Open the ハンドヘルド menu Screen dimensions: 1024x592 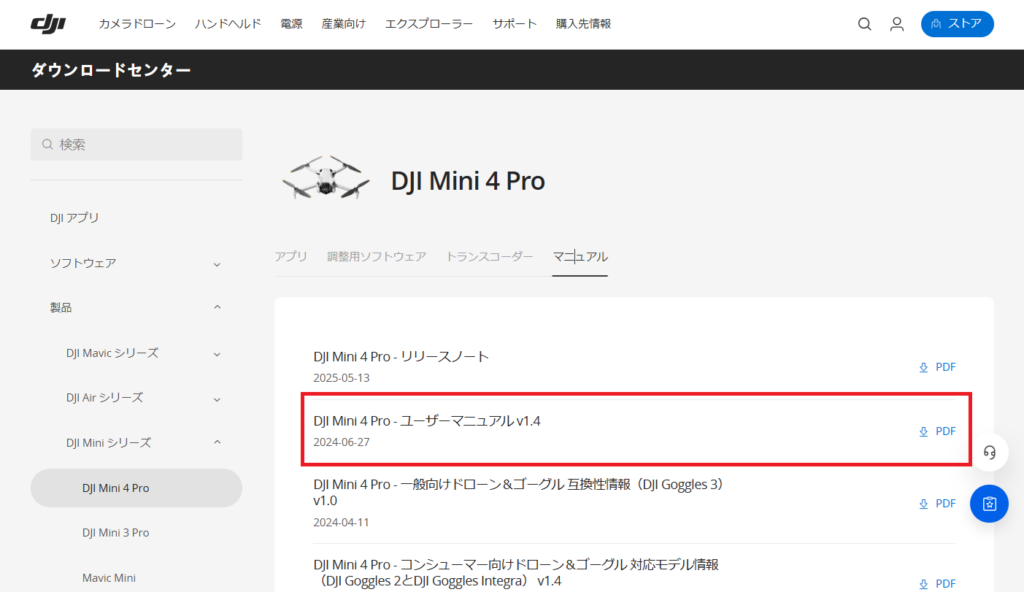(228, 24)
